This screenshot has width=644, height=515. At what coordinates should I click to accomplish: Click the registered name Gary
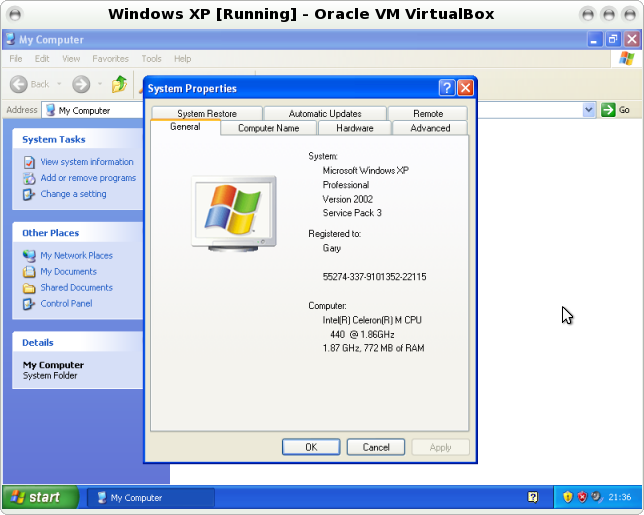[331, 248]
